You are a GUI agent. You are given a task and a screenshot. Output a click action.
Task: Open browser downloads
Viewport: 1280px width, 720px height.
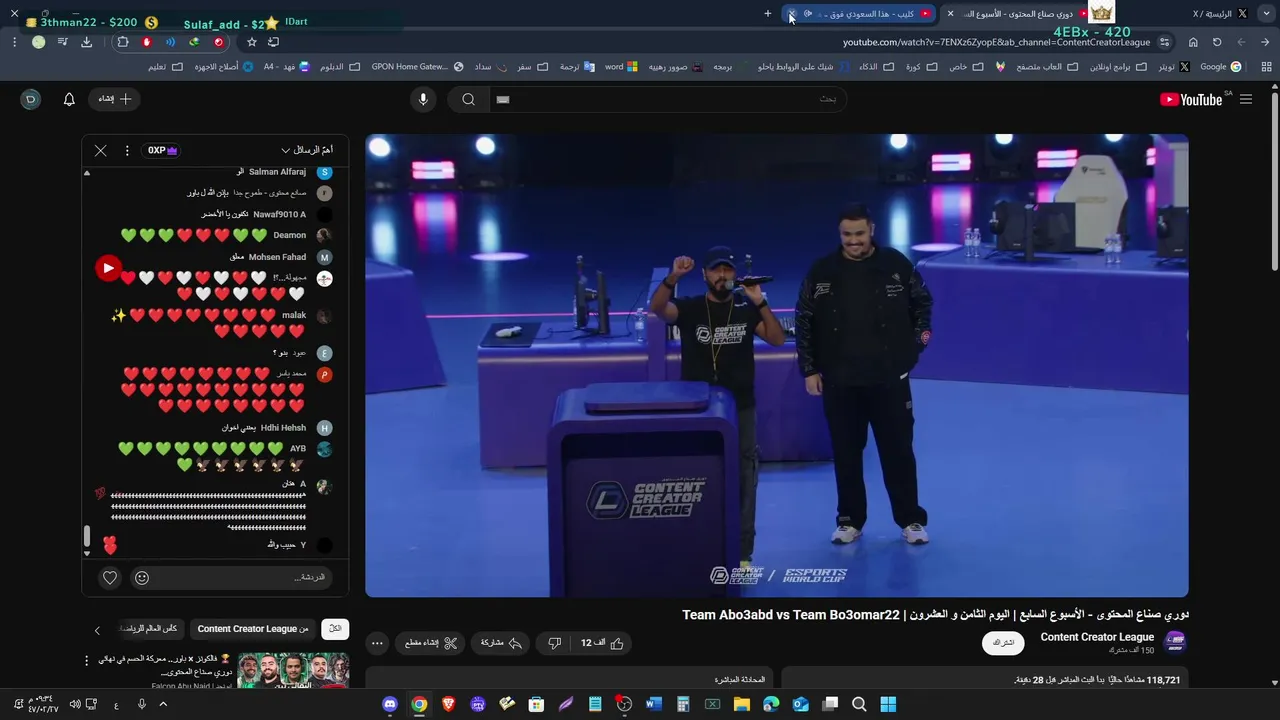tap(86, 42)
